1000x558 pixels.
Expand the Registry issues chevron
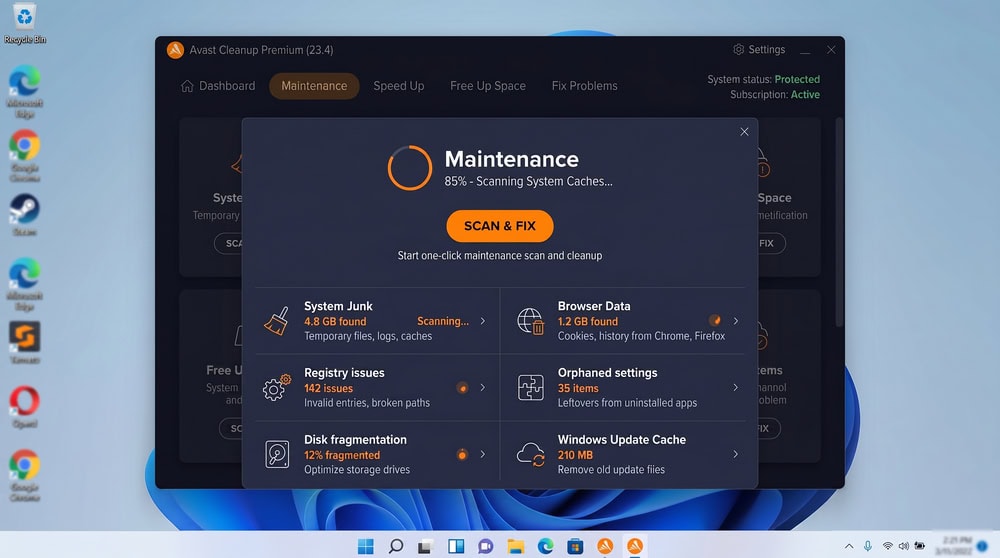coord(483,387)
